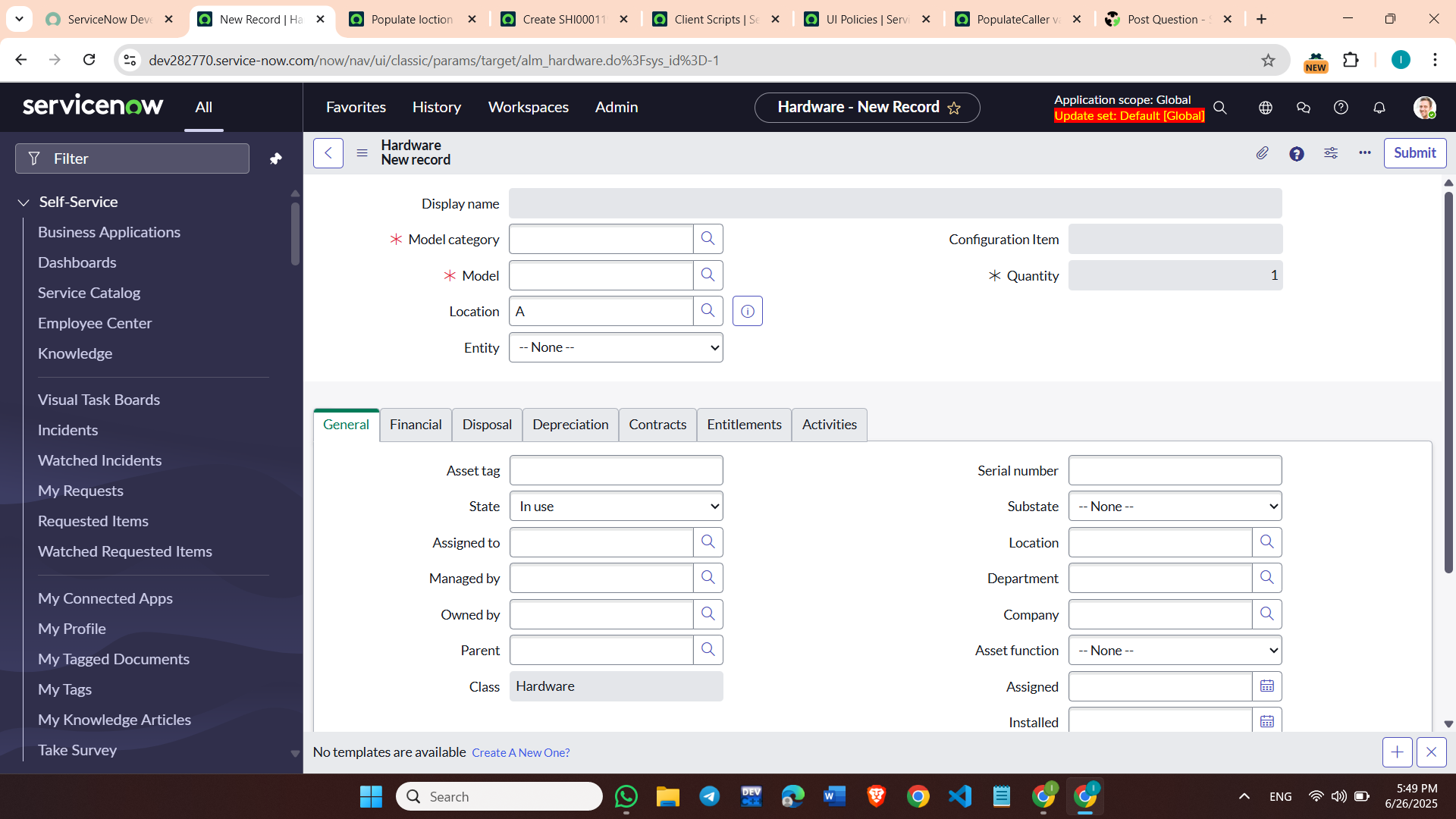Open Chrome tab search dropdown arrow
The width and height of the screenshot is (1456, 819).
click(x=19, y=18)
